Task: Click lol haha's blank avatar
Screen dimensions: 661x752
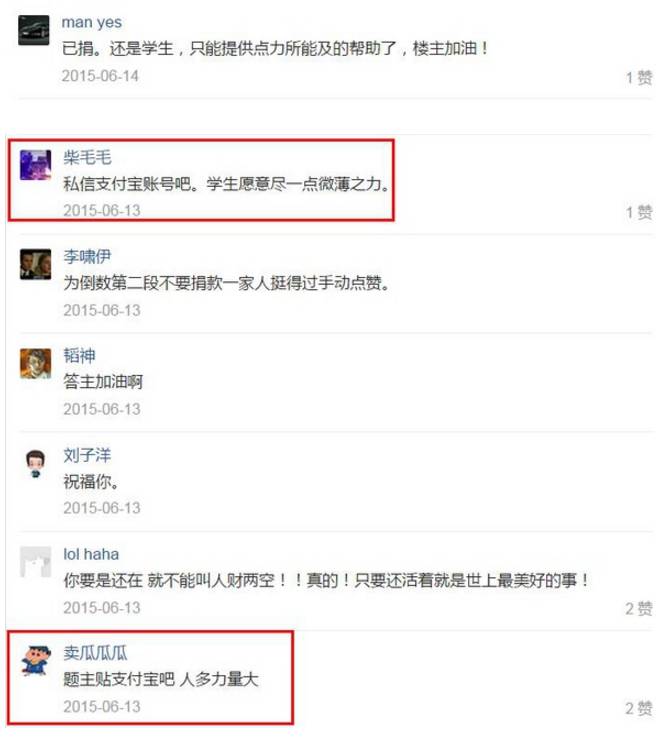Action: coord(35,562)
